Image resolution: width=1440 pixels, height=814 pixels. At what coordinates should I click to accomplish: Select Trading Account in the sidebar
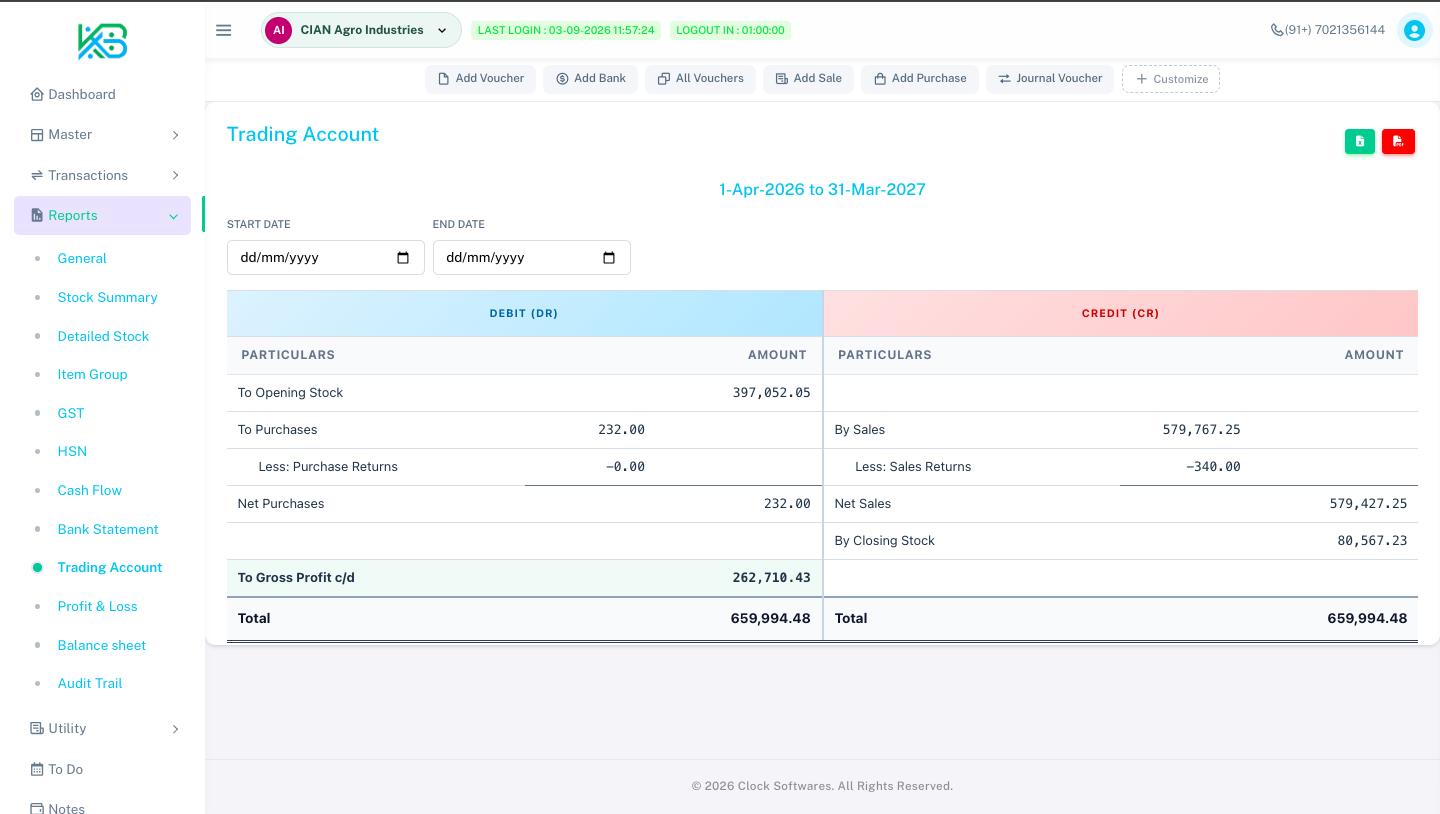pos(110,568)
